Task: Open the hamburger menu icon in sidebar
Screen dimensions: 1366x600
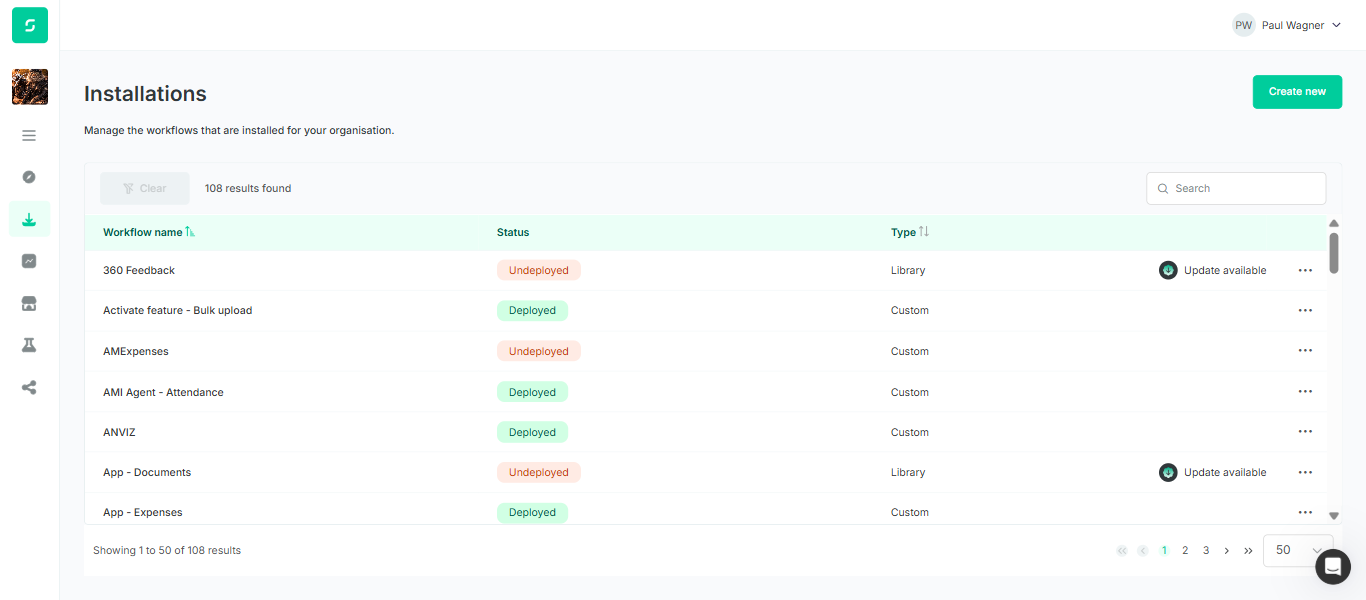Action: [x=29, y=135]
